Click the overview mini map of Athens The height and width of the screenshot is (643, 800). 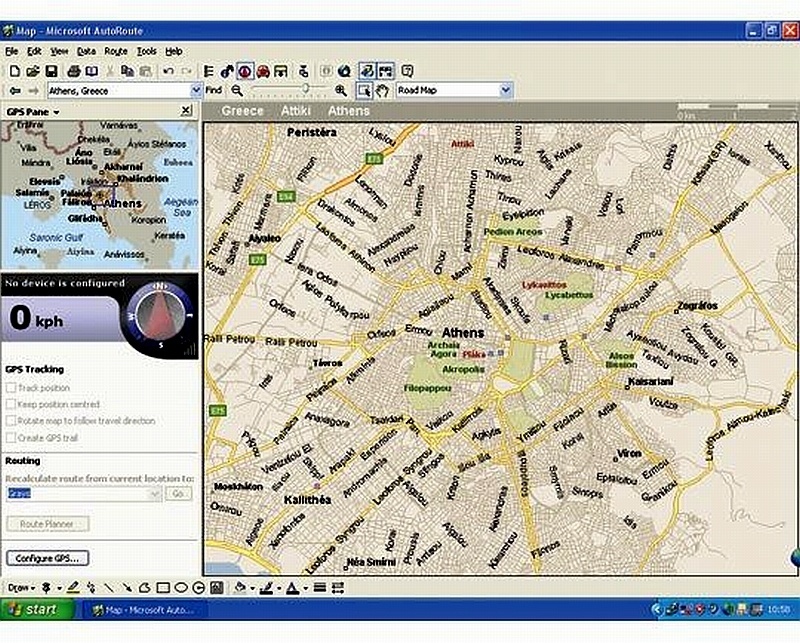99,195
